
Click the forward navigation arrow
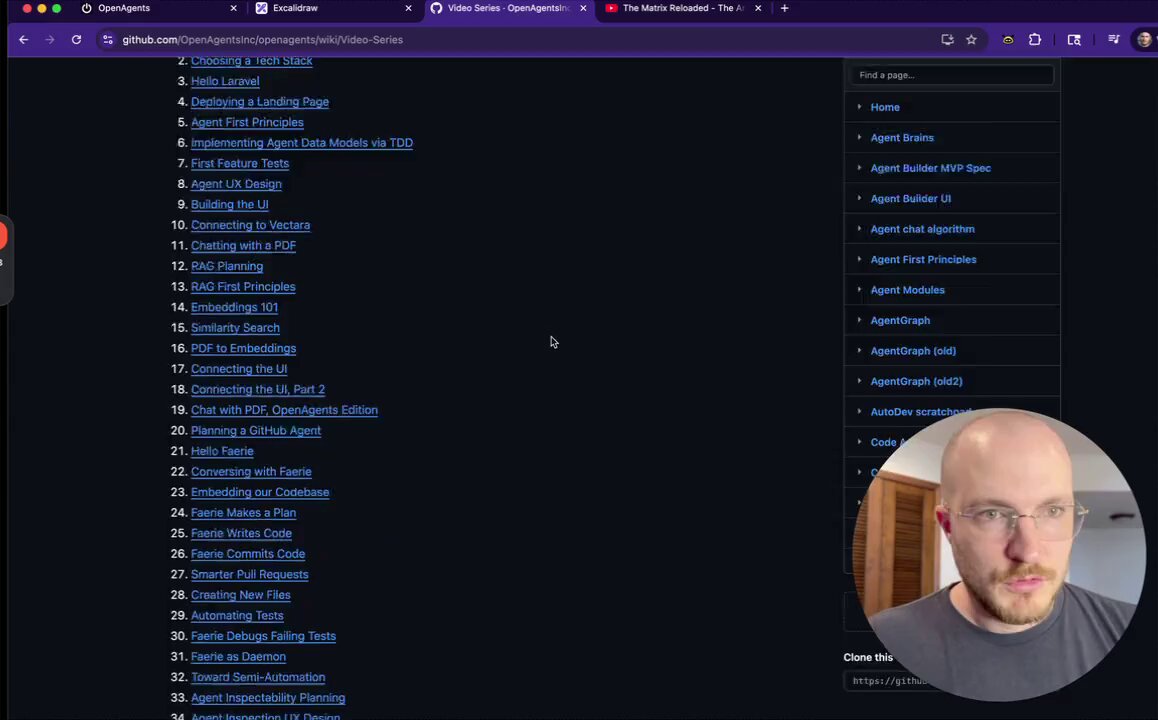tap(49, 40)
